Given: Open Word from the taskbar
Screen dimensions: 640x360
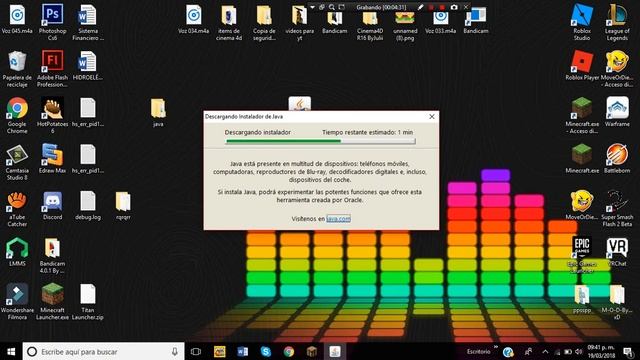Looking at the screenshot, I should point(242,351).
